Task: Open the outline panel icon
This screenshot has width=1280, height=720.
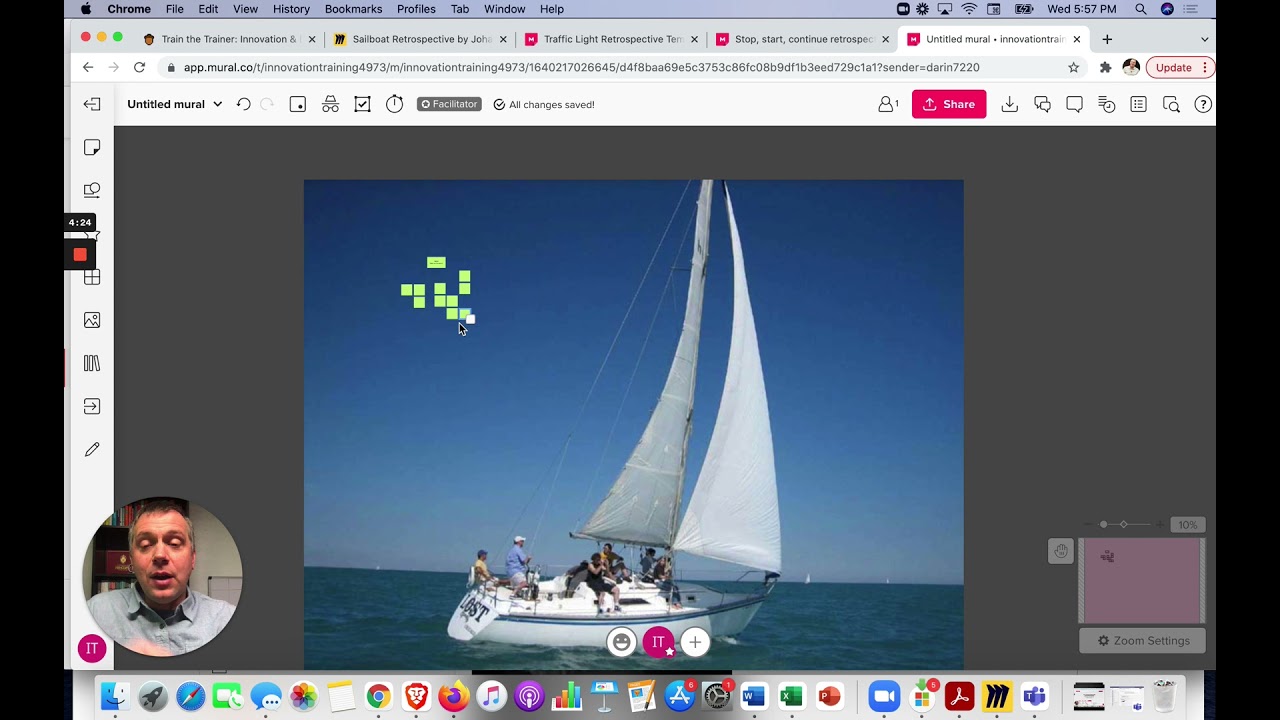Action: click(x=1138, y=104)
